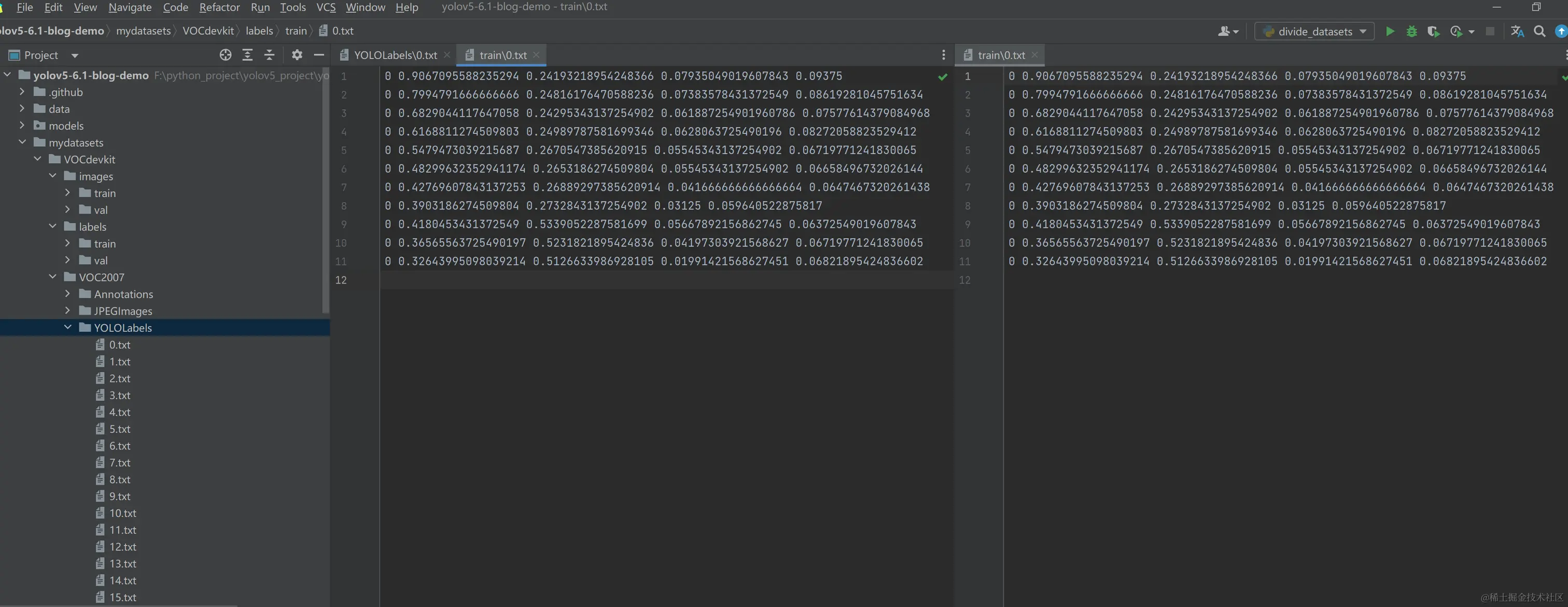Expand the Annotations folder
This screenshot has height=607, width=1568.
click(67, 294)
